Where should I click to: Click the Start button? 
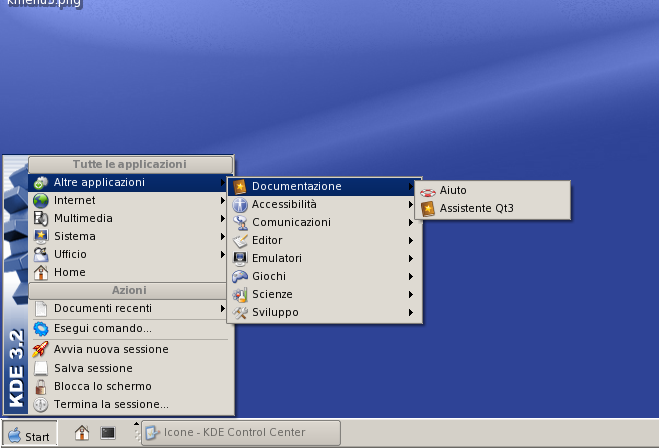coord(30,433)
